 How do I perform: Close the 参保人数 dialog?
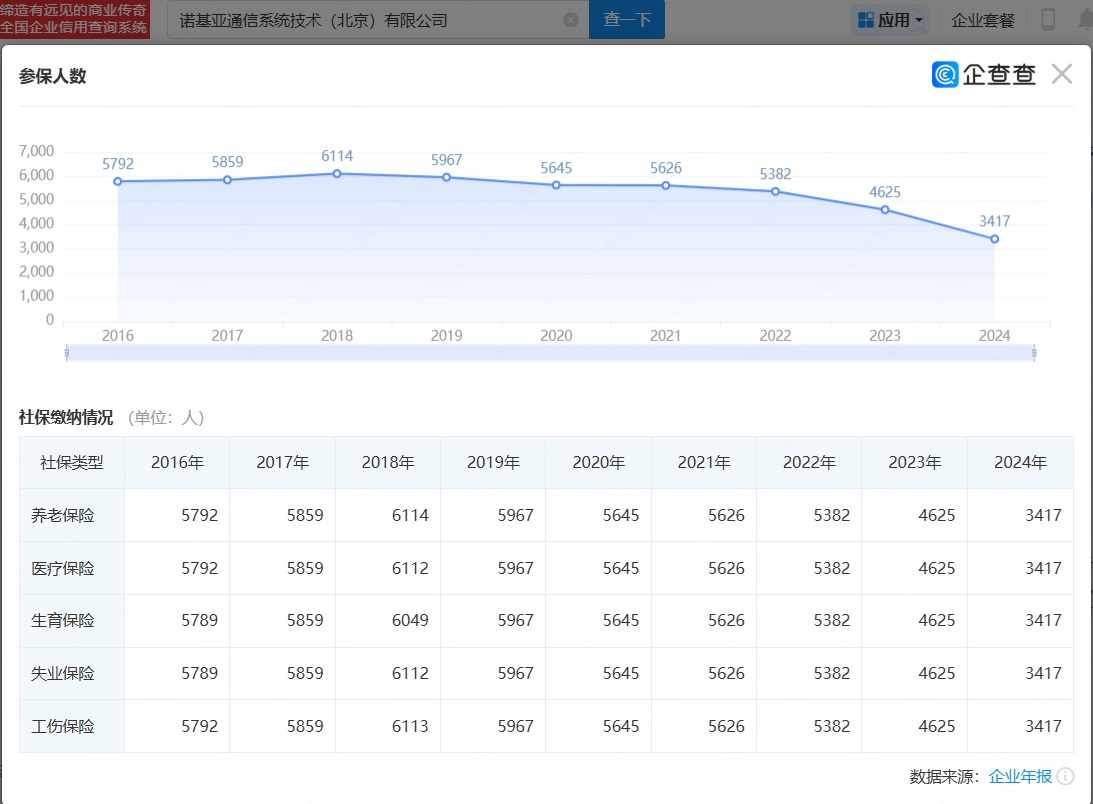coord(1061,74)
